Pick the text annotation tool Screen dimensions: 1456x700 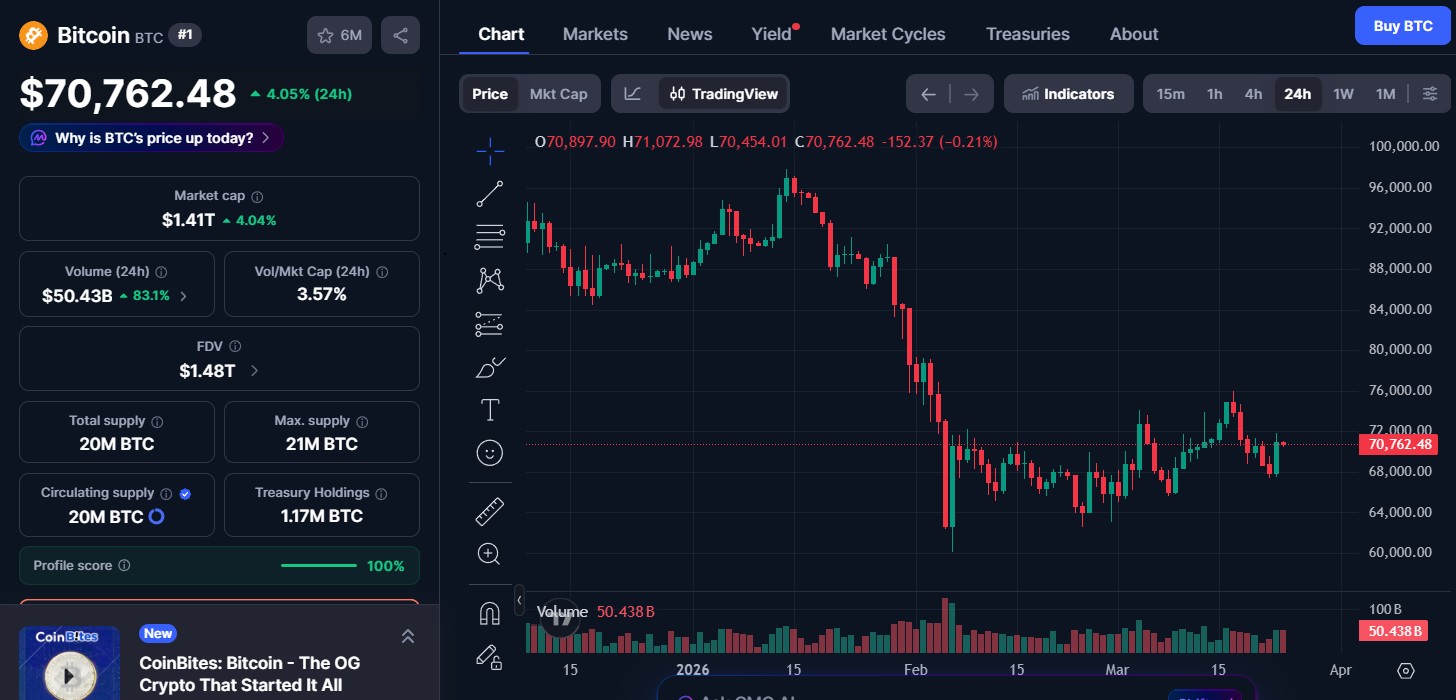click(x=490, y=409)
